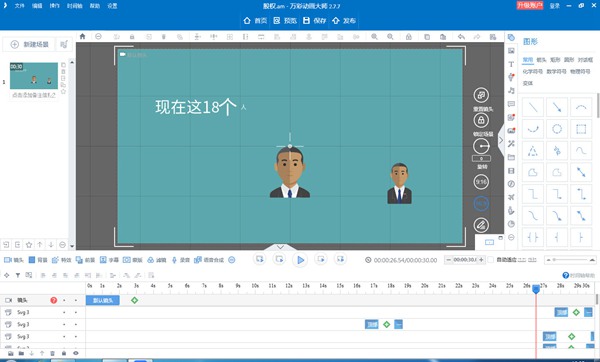Open the folder sidebar icon
The image size is (600, 362).
tap(511, 157)
